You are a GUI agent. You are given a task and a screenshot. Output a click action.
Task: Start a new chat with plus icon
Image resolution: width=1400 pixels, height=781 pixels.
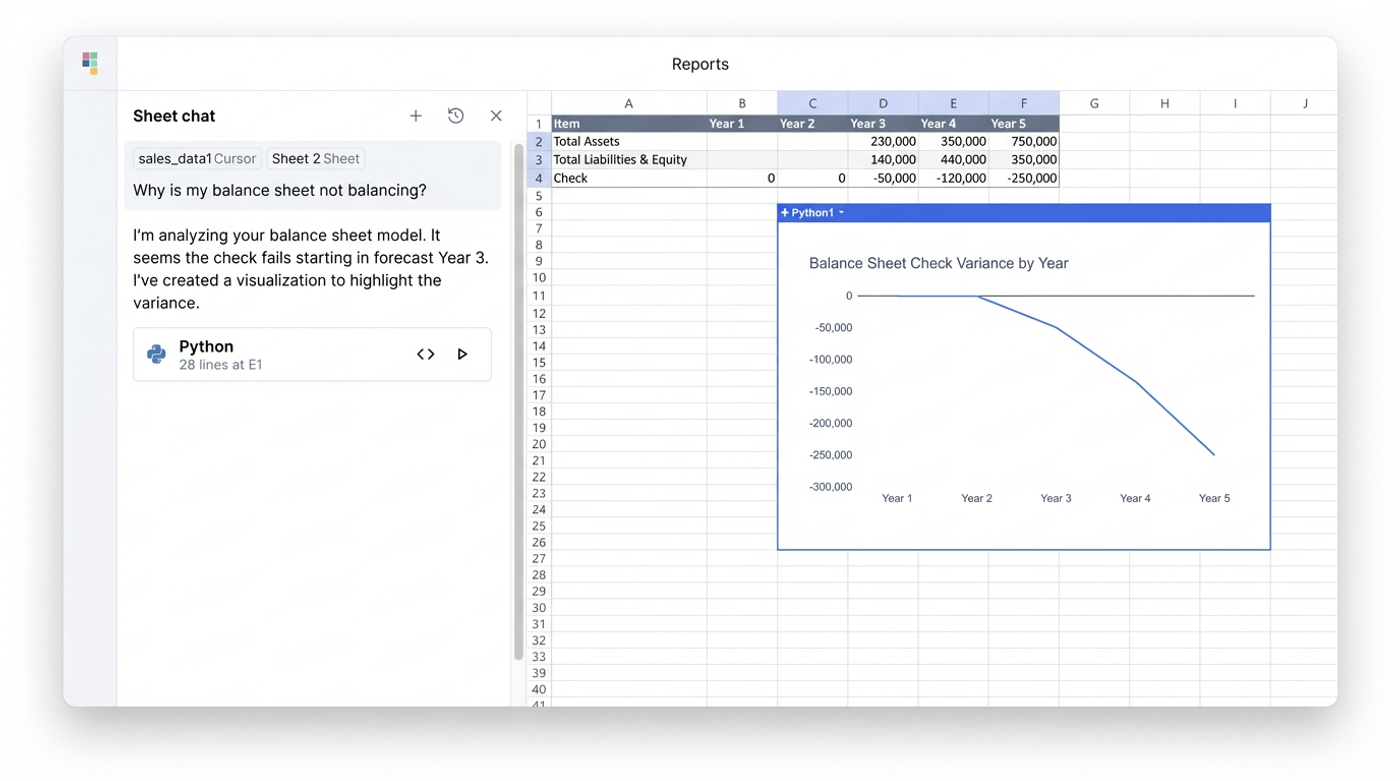[416, 116]
